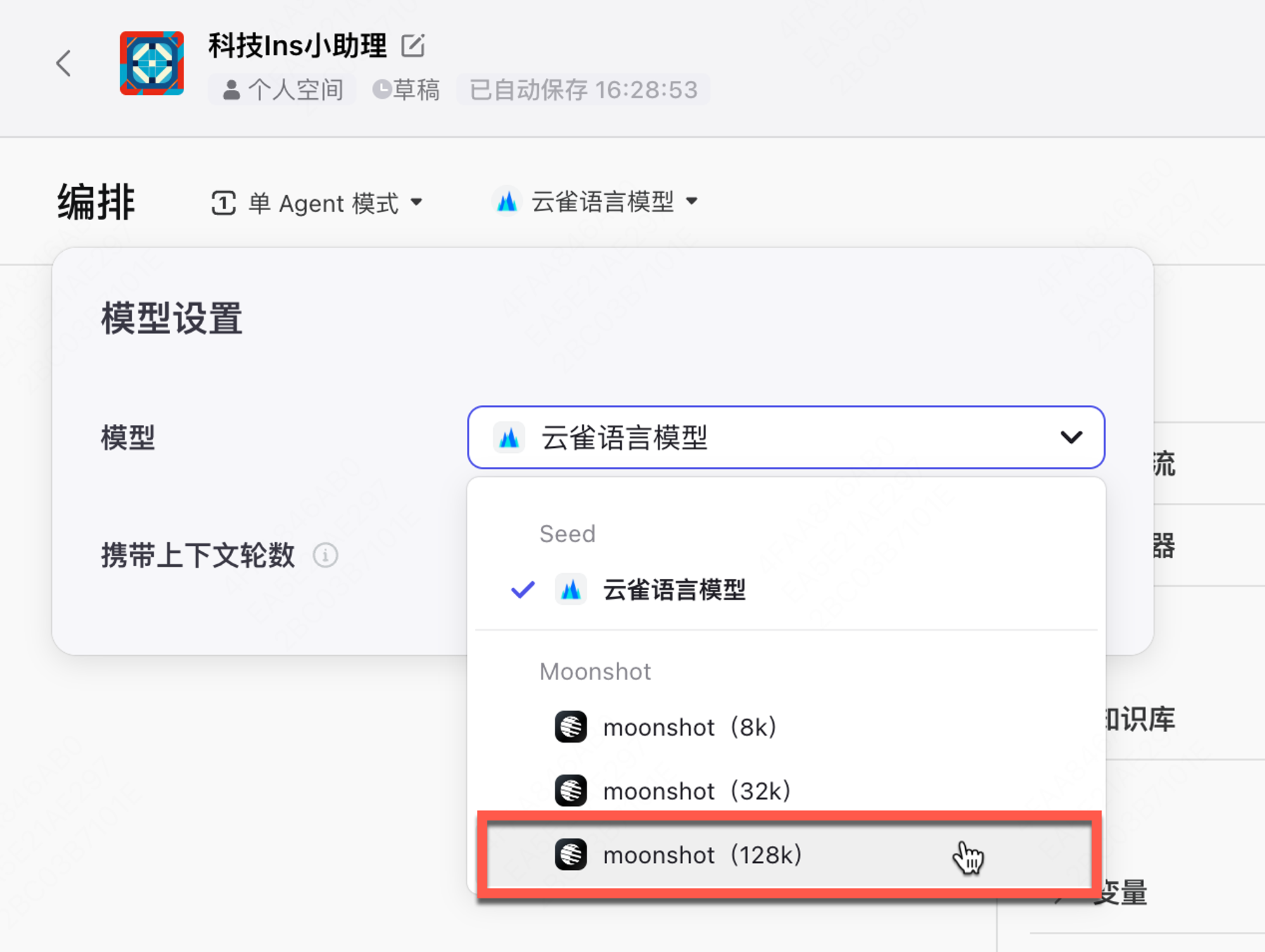Collapse the 模型 select box chevron
1265x952 pixels.
(x=1071, y=437)
